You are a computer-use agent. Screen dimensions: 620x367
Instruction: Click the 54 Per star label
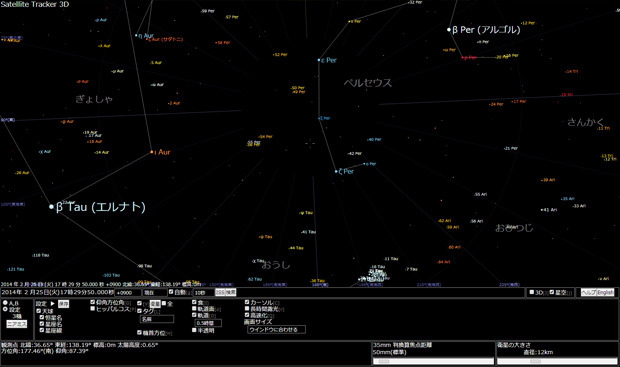click(266, 137)
